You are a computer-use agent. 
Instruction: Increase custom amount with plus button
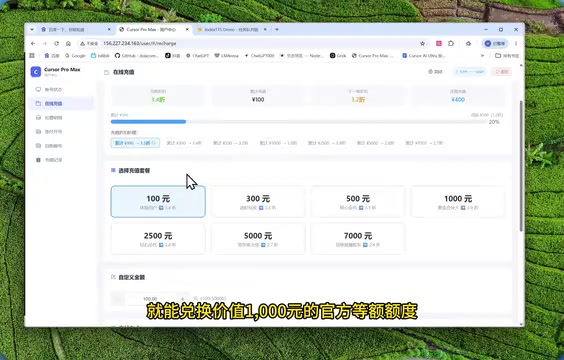183,299
